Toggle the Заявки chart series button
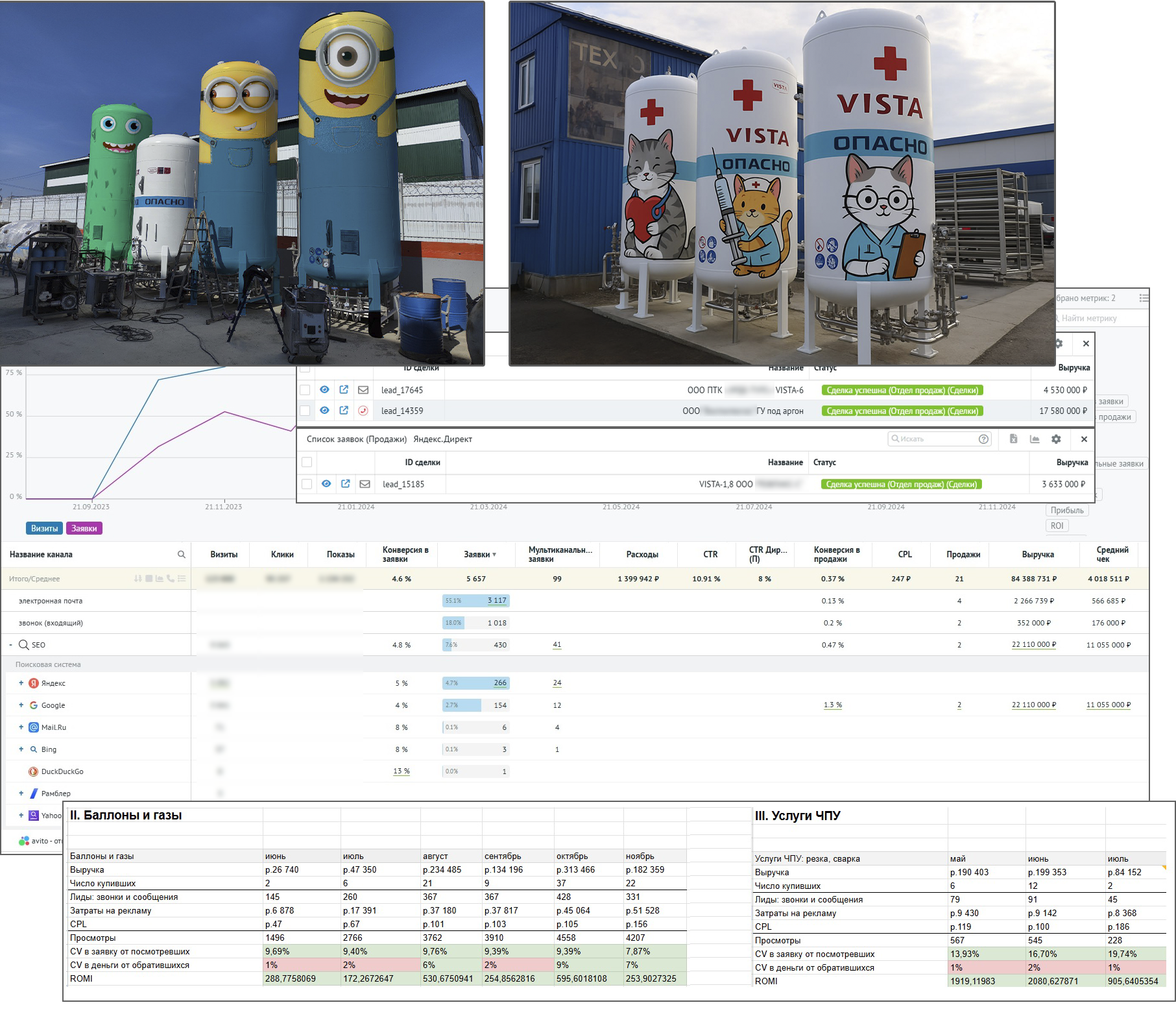Image resolution: width=1176 pixels, height=1018 pixels. 84,529
